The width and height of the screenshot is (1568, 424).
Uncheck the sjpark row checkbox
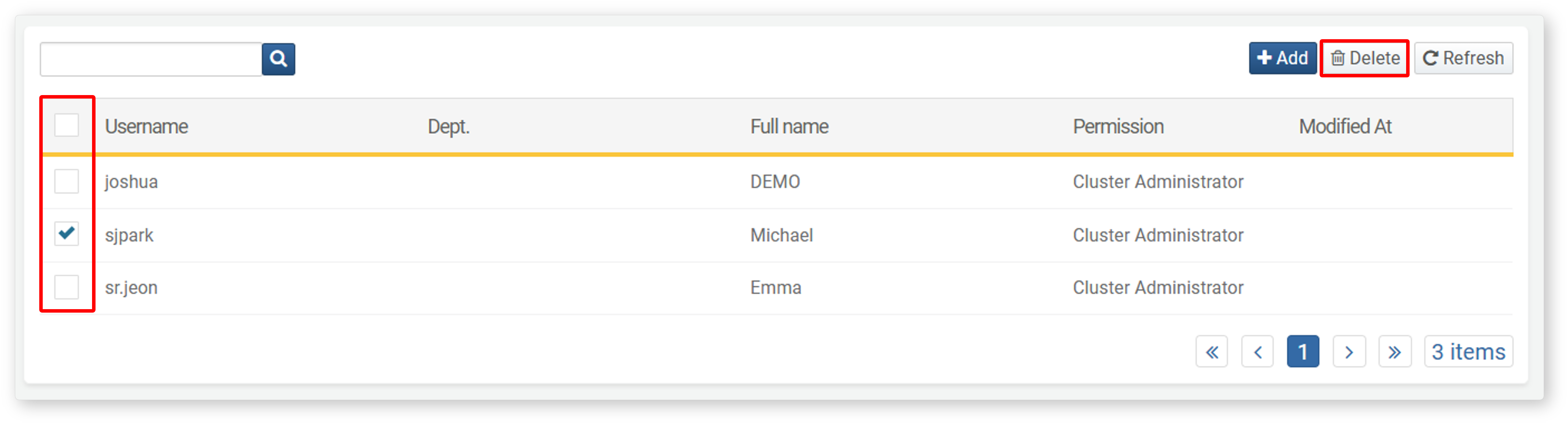66,234
